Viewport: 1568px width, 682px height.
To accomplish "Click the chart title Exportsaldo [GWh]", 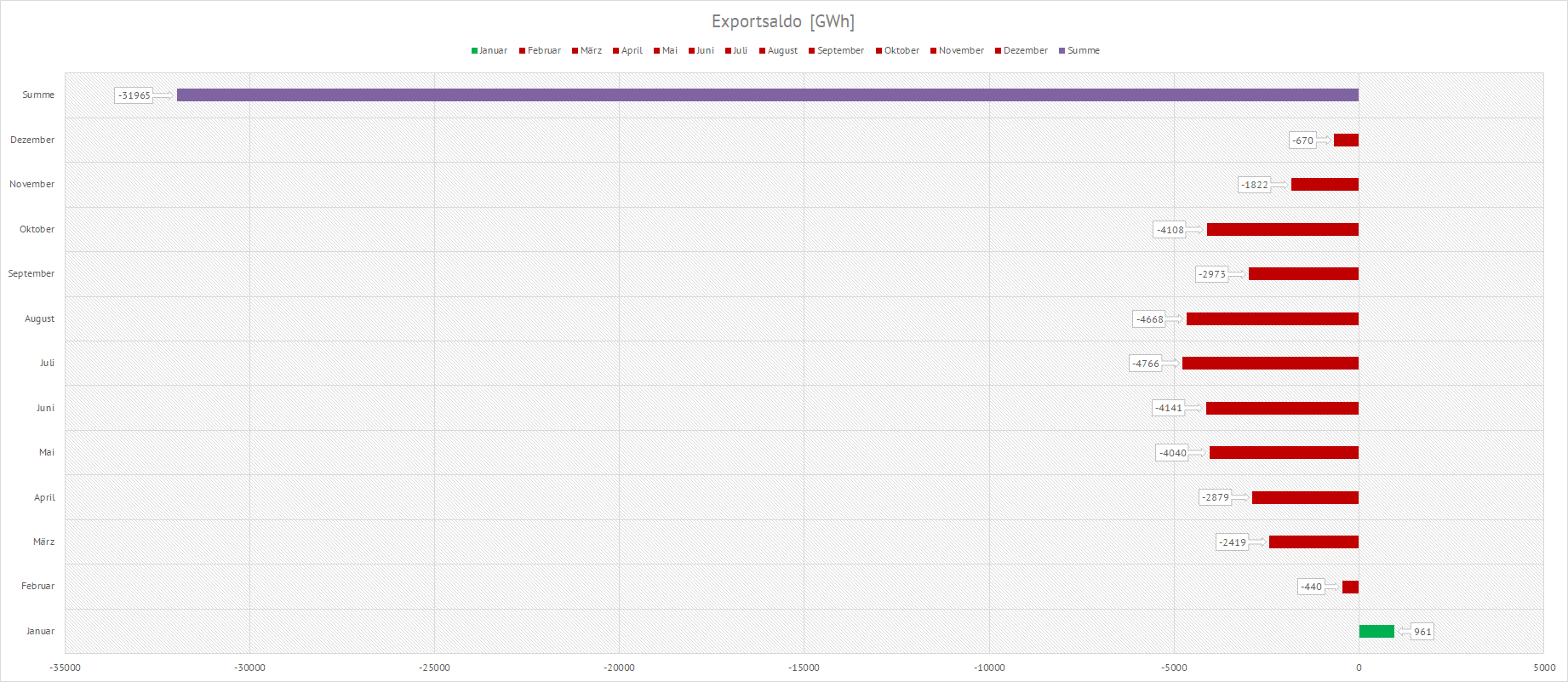I will coord(782,21).
